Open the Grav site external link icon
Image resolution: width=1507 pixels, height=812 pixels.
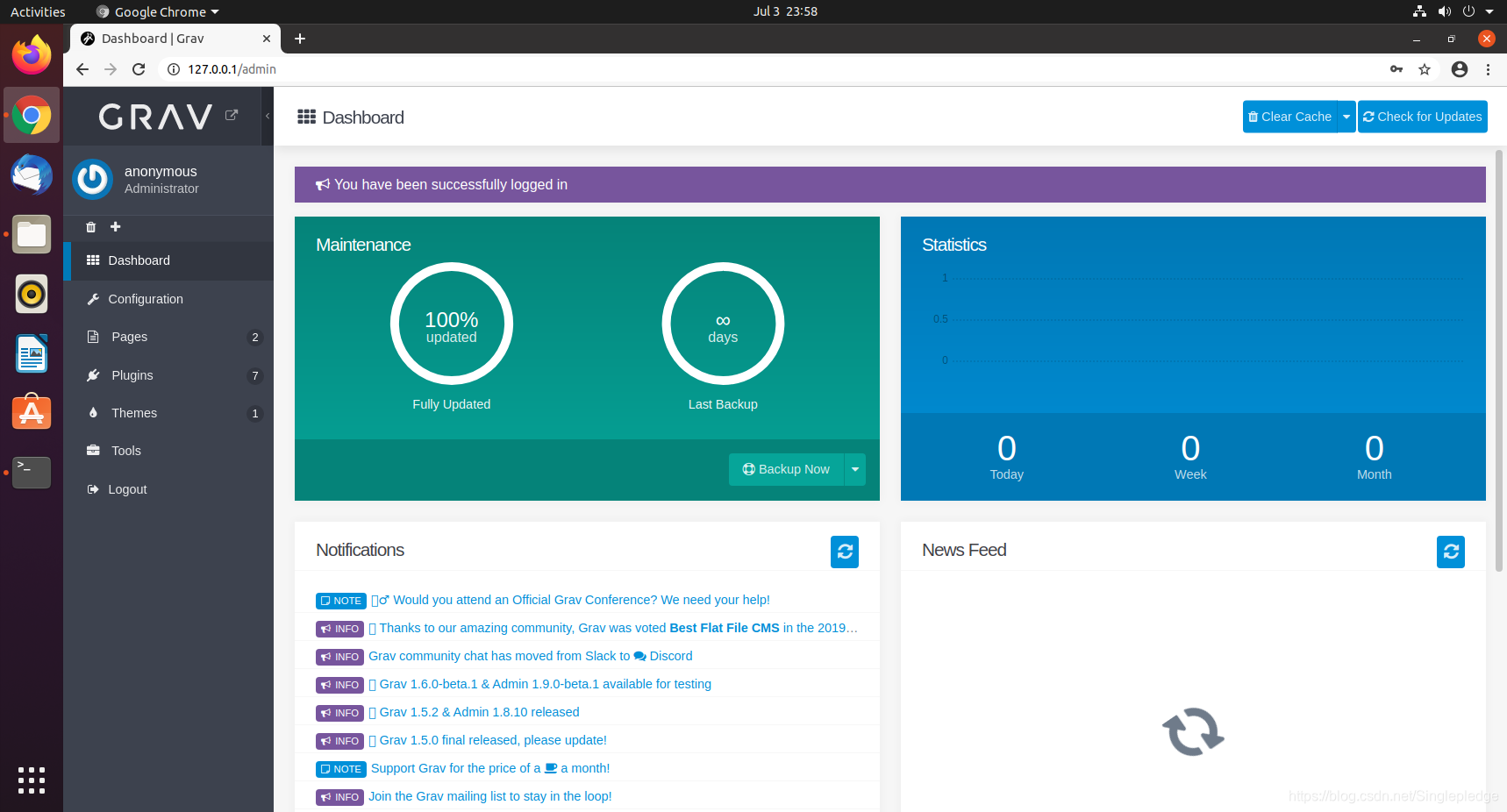pos(232,115)
